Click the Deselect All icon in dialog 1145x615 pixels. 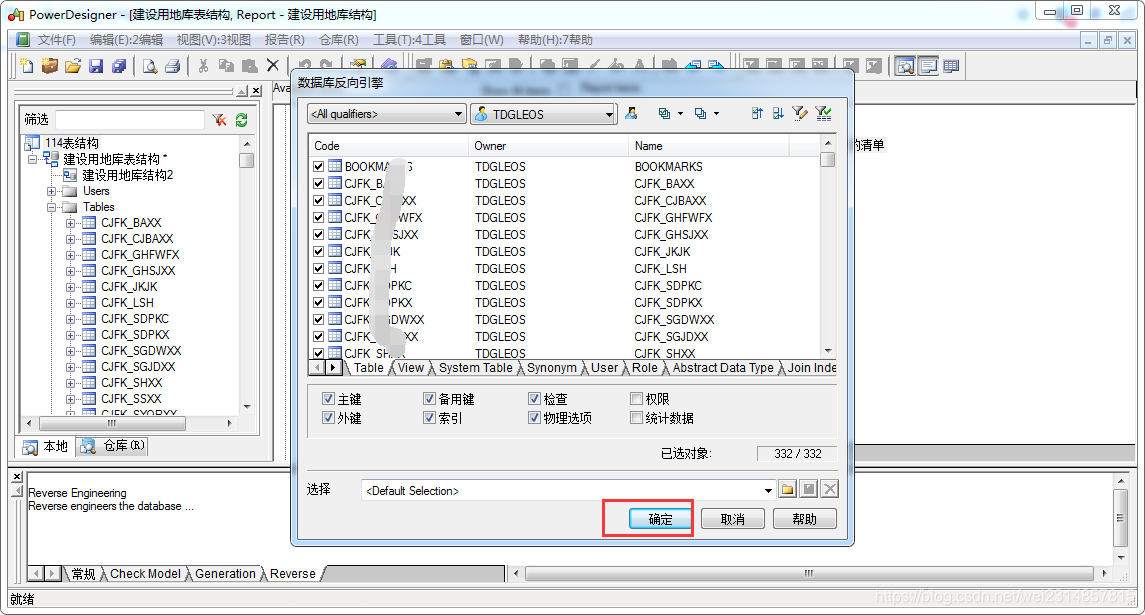(700, 113)
